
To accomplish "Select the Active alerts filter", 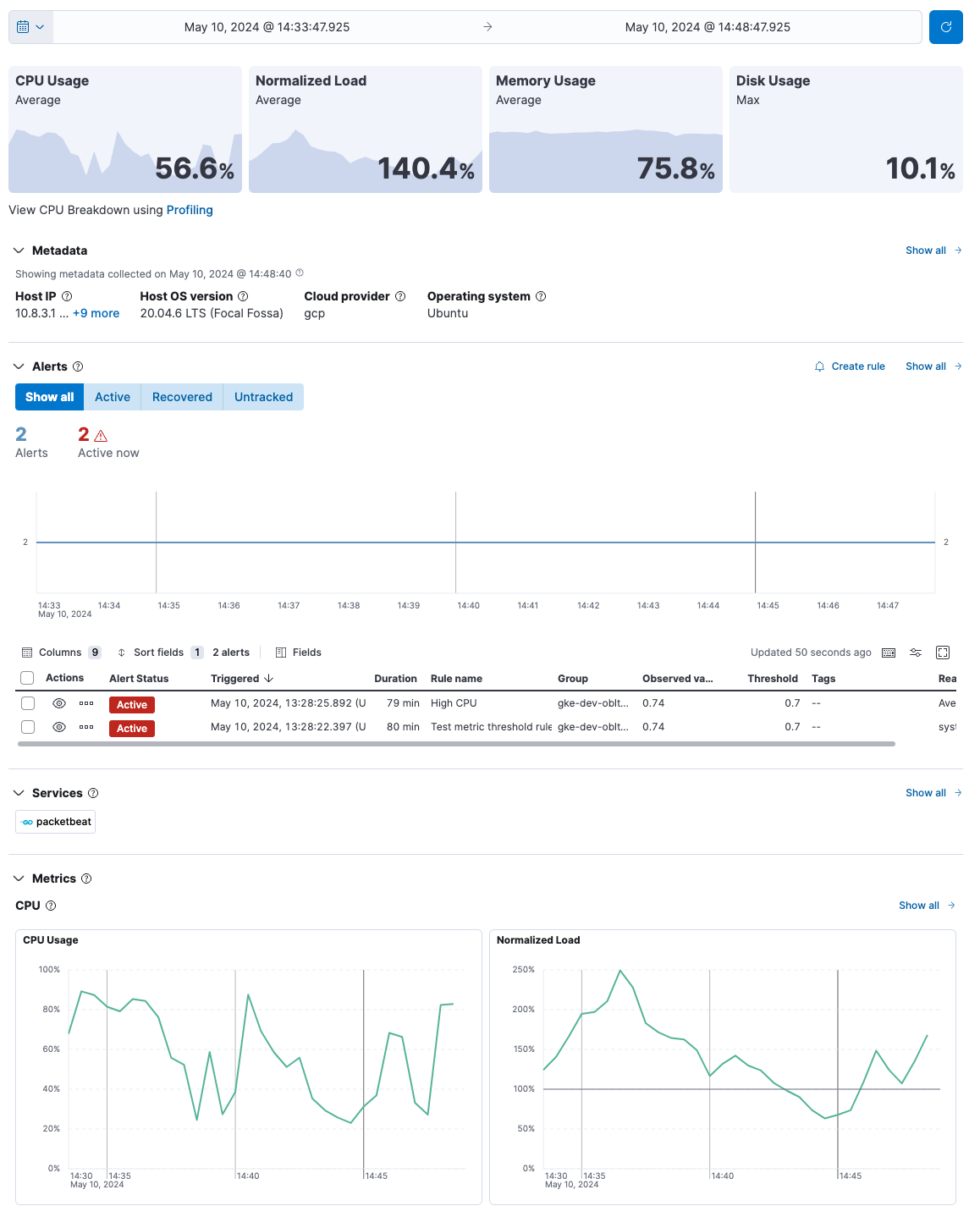I will [x=113, y=397].
